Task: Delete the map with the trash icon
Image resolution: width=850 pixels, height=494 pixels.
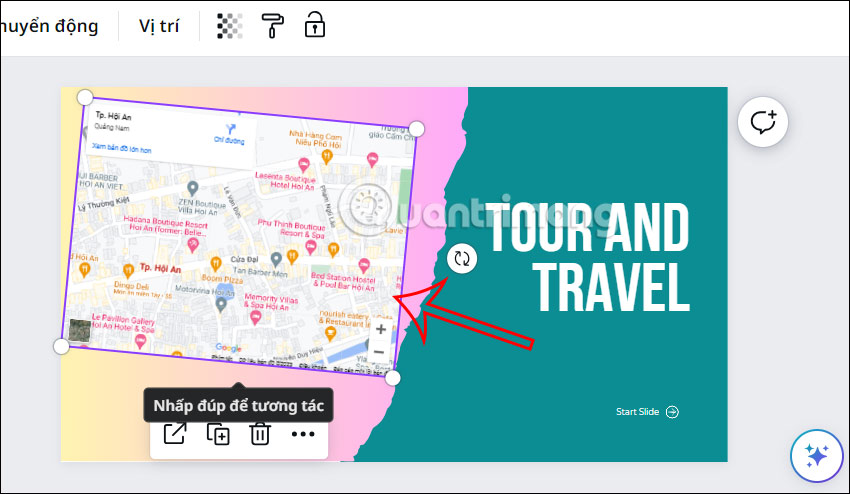Action: tap(260, 434)
